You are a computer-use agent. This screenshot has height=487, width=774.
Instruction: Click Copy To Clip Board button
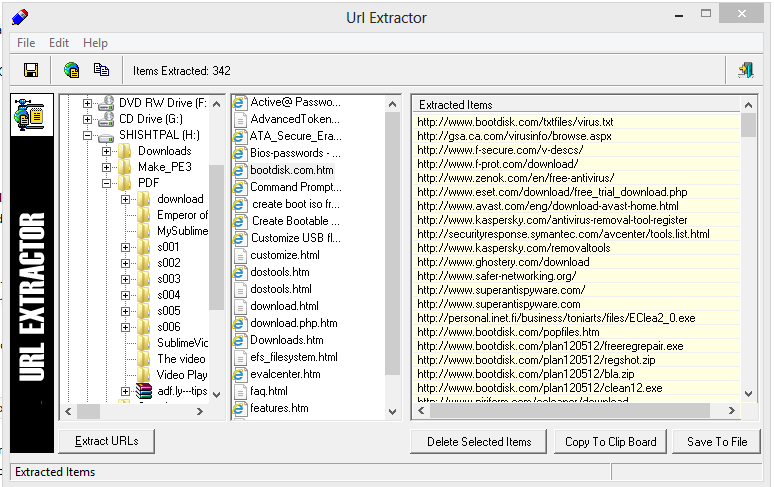[611, 442]
